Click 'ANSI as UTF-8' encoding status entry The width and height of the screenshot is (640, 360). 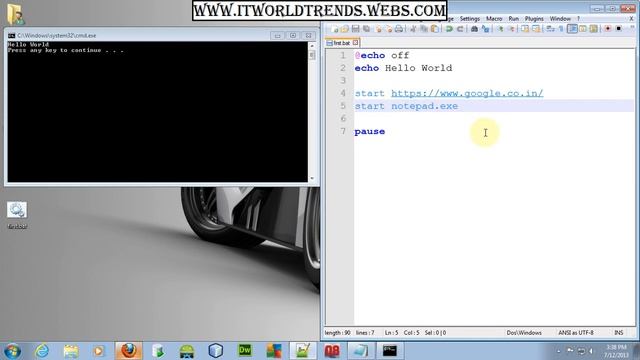click(576, 333)
